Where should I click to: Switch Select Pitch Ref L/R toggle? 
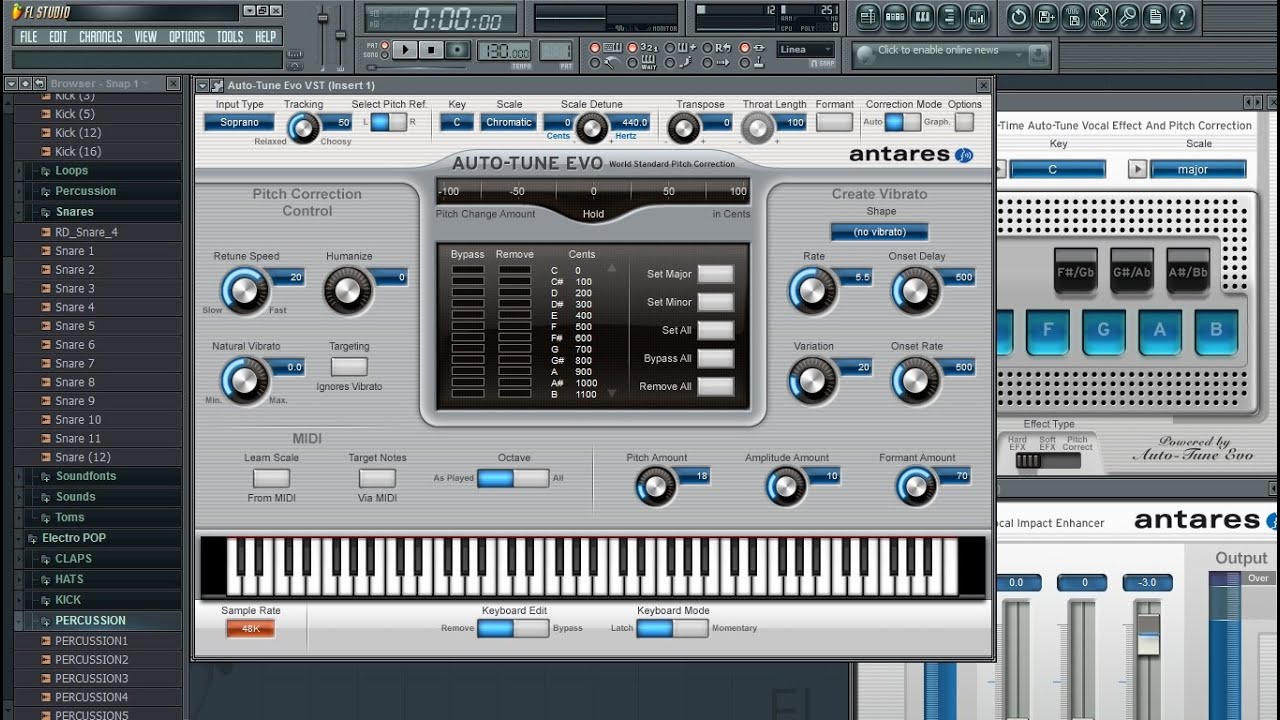click(388, 122)
